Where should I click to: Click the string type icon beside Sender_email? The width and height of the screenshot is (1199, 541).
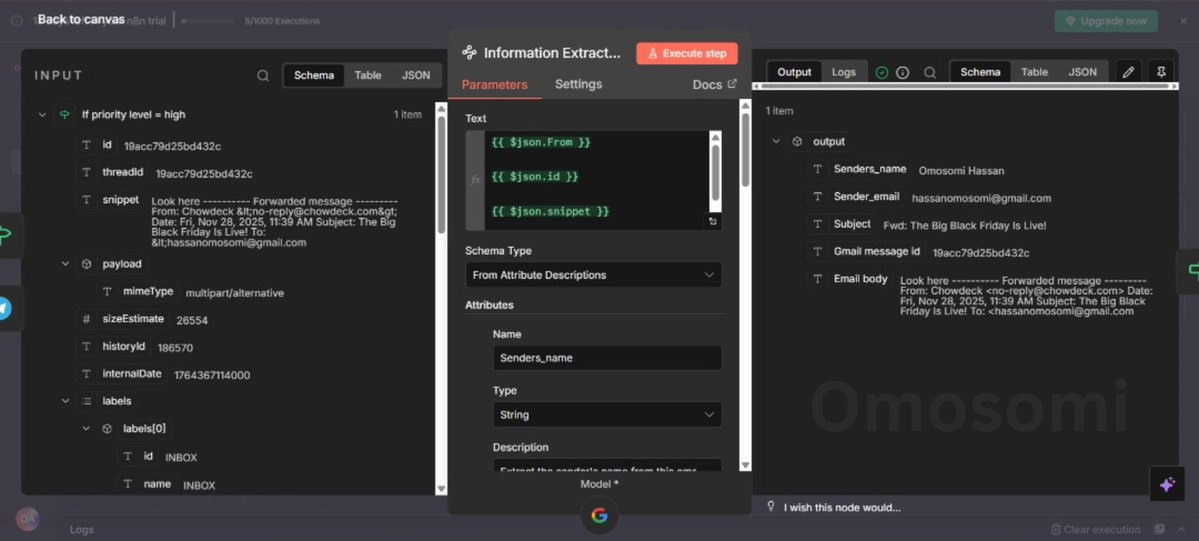[x=817, y=197]
